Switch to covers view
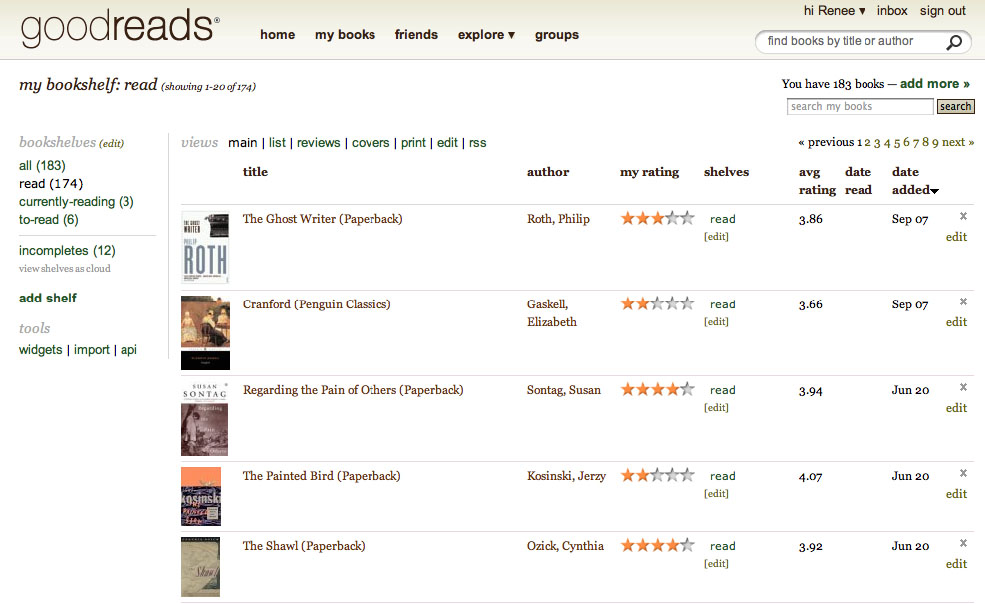Screen dimensions: 985x604 (370, 143)
